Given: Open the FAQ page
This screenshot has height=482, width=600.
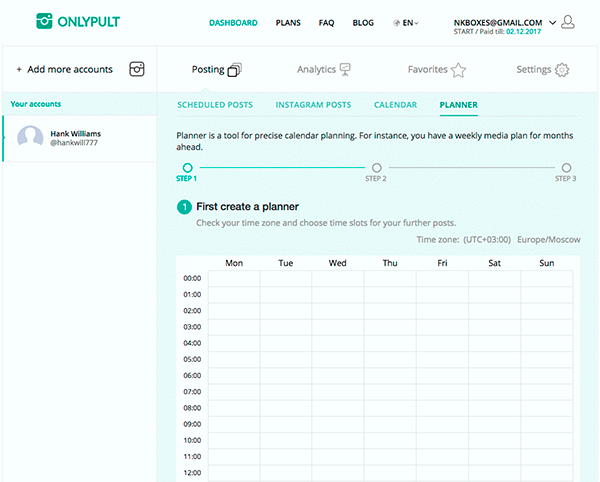Looking at the screenshot, I should pyautogui.click(x=326, y=23).
